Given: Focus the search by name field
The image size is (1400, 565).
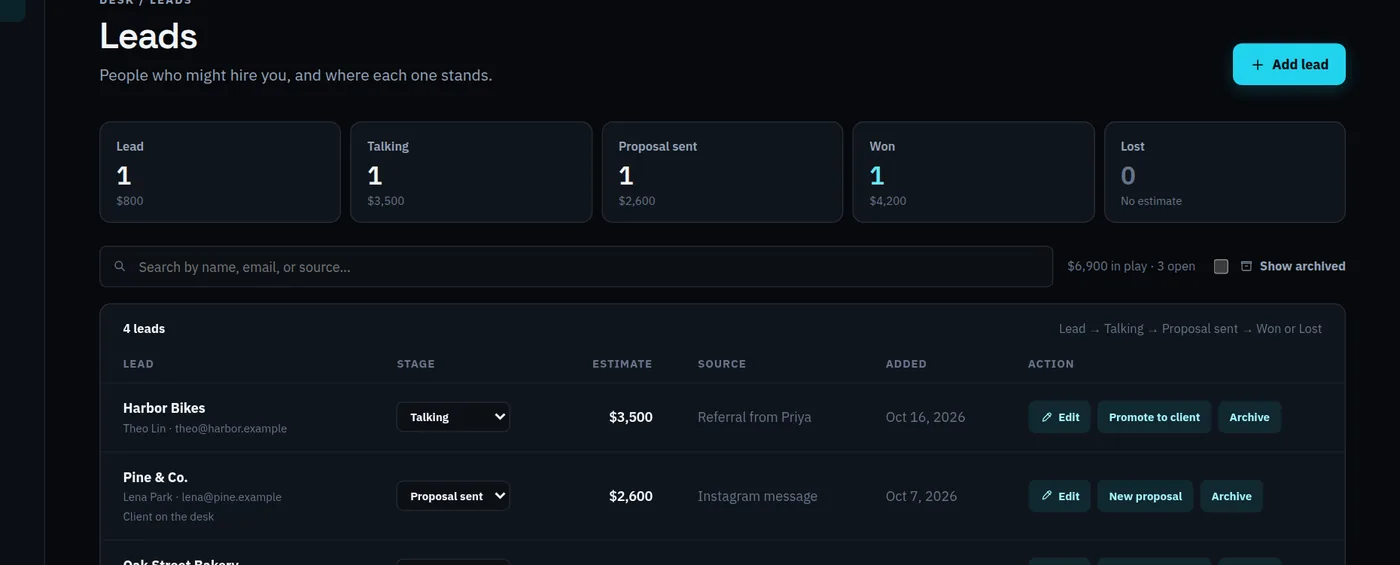Looking at the screenshot, I should (x=576, y=267).
